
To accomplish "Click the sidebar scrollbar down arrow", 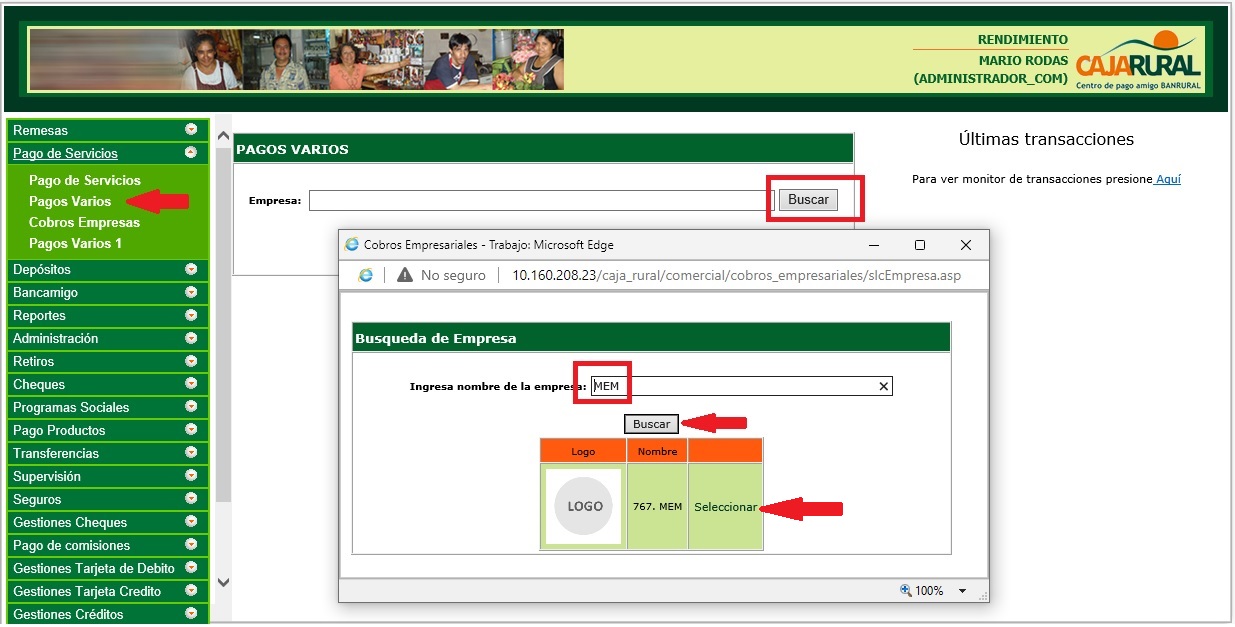I will click(223, 582).
